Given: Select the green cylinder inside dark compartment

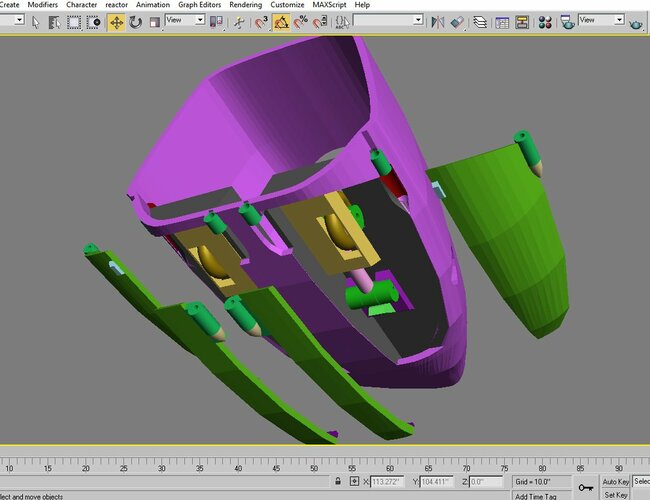Looking at the screenshot, I should pos(372,294).
